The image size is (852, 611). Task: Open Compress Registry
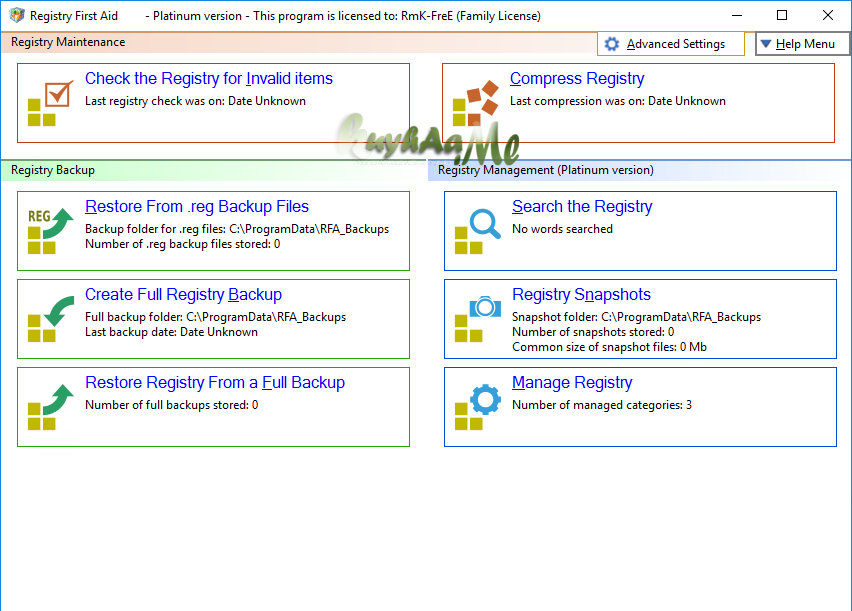(577, 78)
